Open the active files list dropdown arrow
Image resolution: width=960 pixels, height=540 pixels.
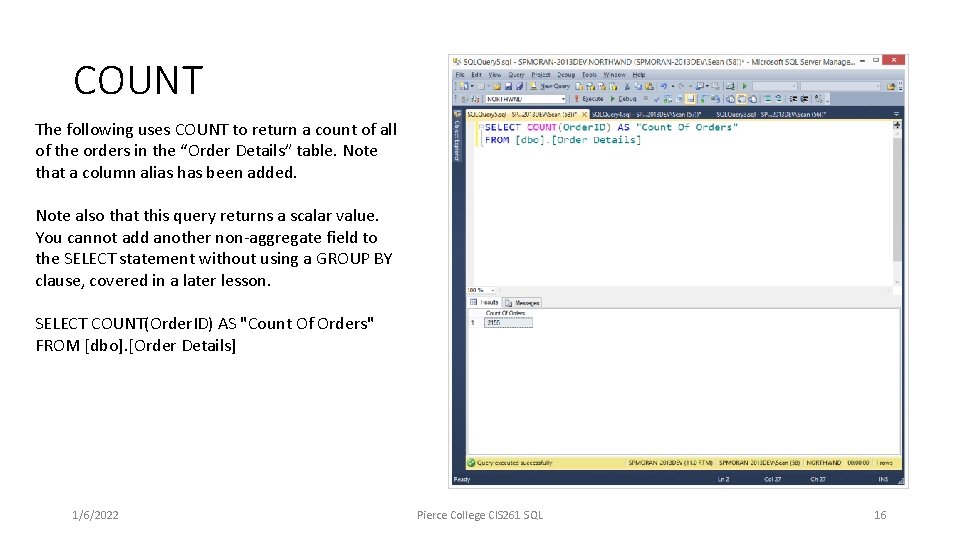pos(896,114)
